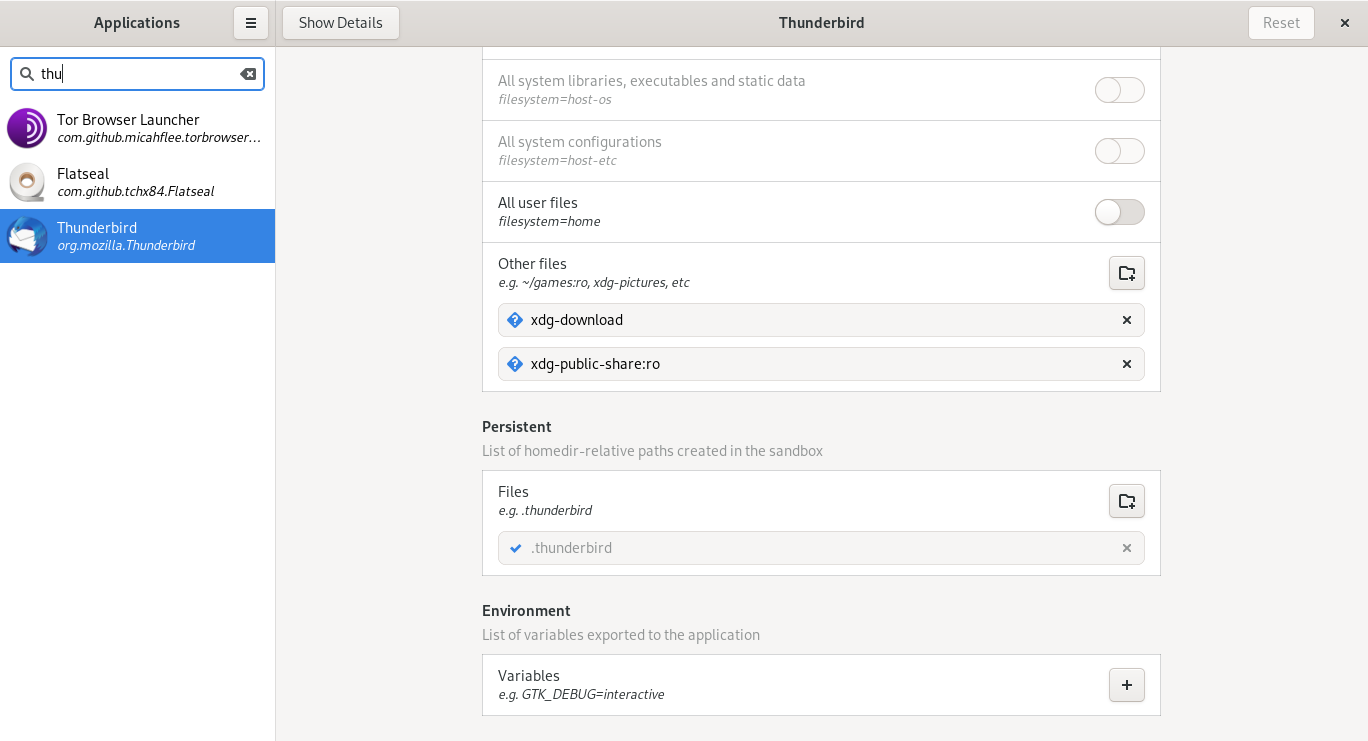
Task: Select Flatseal in the application list
Action: (x=137, y=182)
